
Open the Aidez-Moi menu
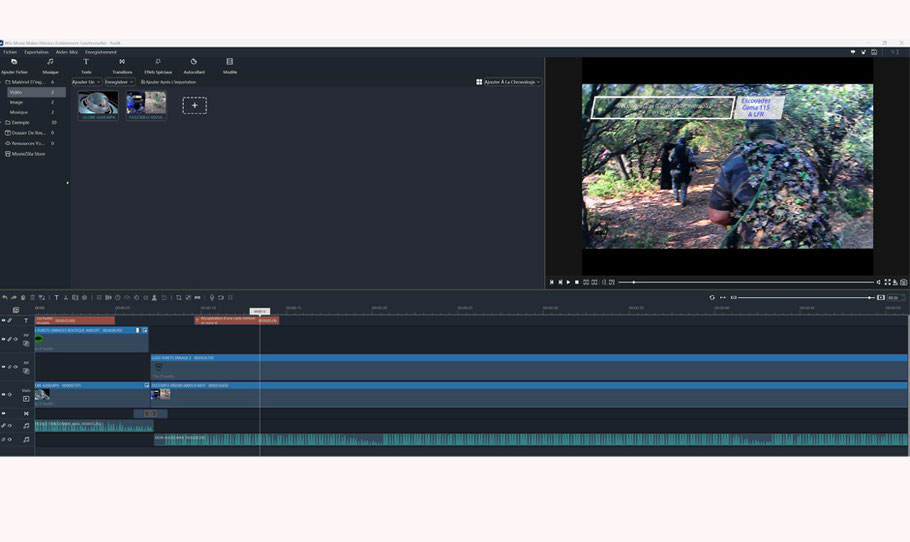pos(67,52)
